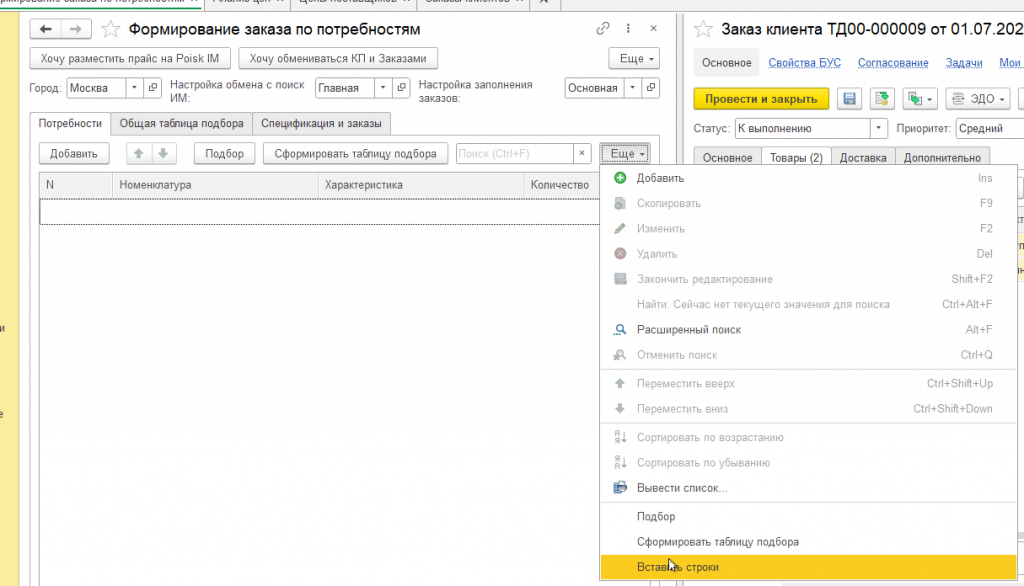This screenshot has height=586, width=1024.
Task: Click Хочу разместить прайс на Poisk IM
Action: [x=130, y=58]
